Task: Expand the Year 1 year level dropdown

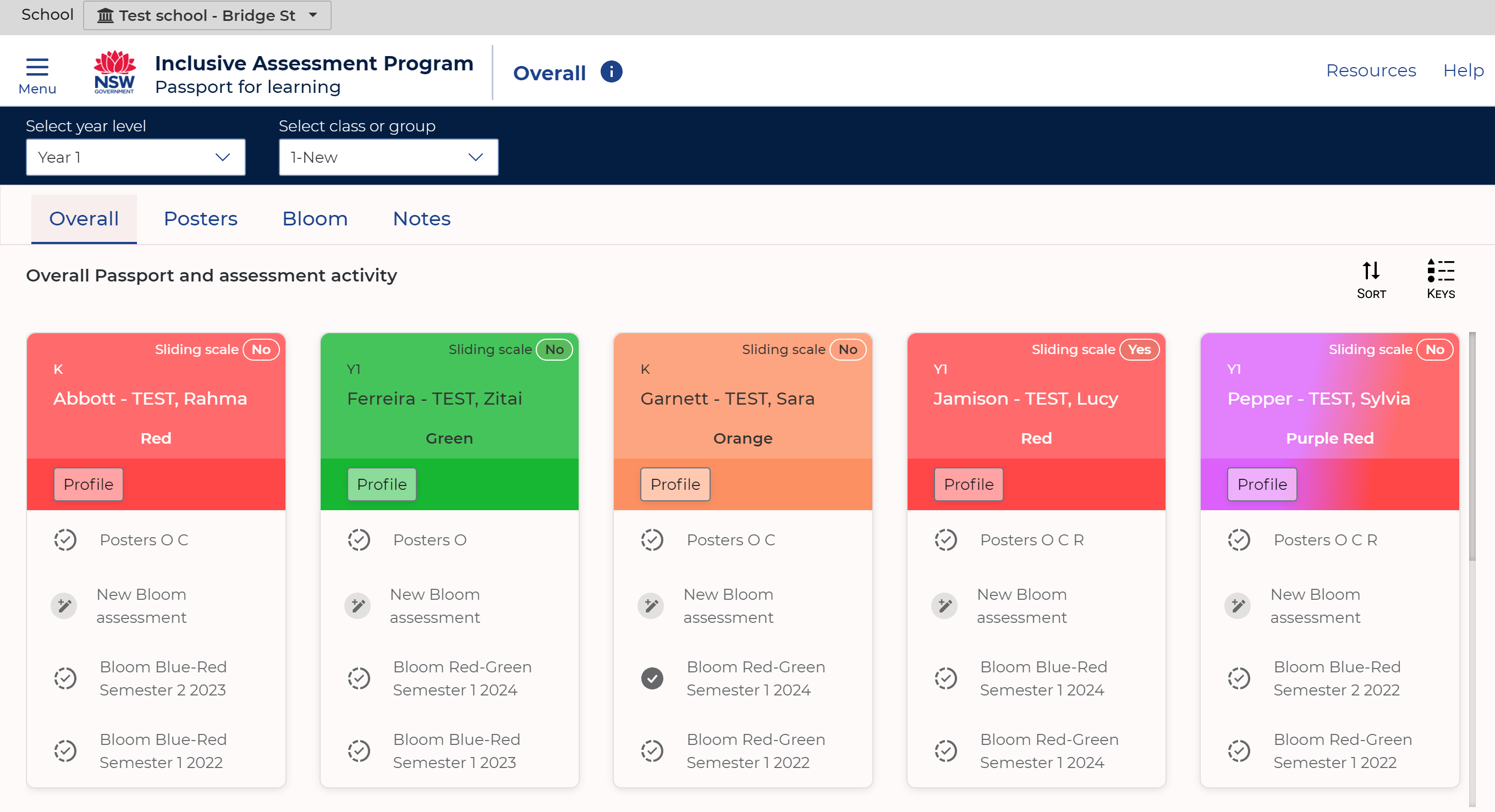Action: click(135, 157)
